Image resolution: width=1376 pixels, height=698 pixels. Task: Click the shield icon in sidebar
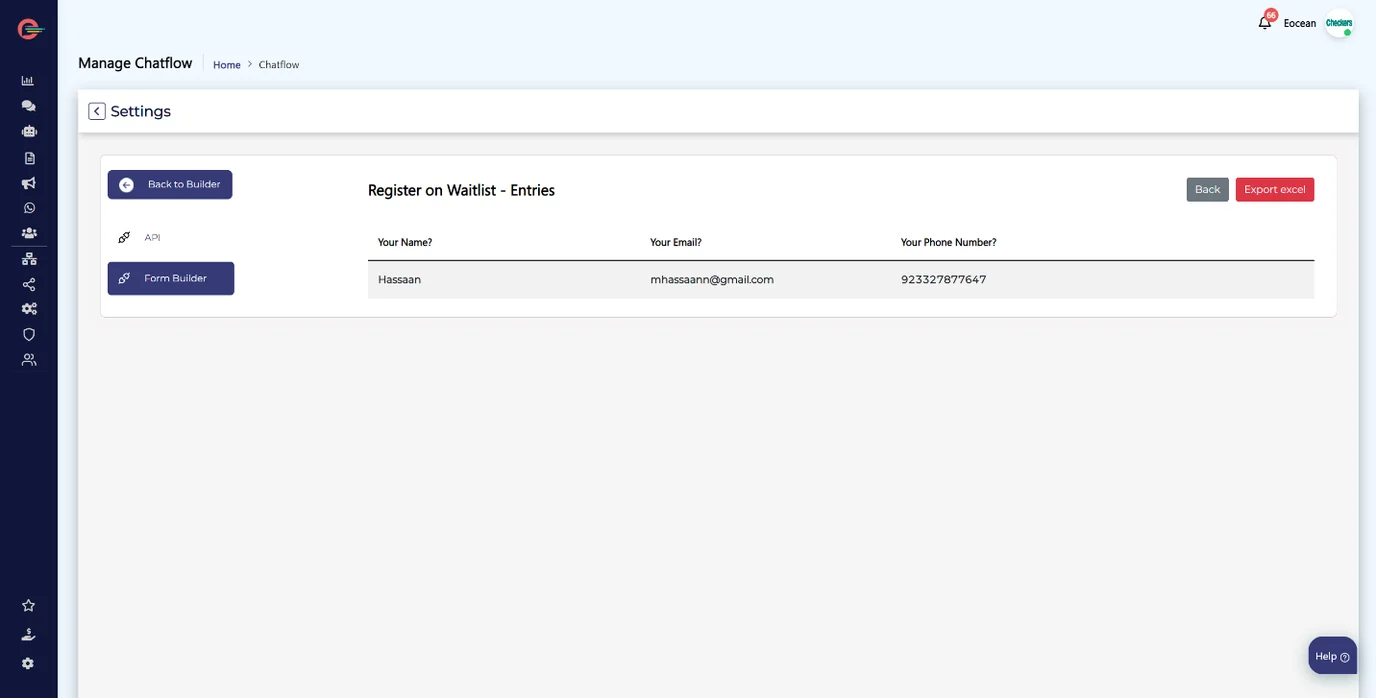click(28, 334)
